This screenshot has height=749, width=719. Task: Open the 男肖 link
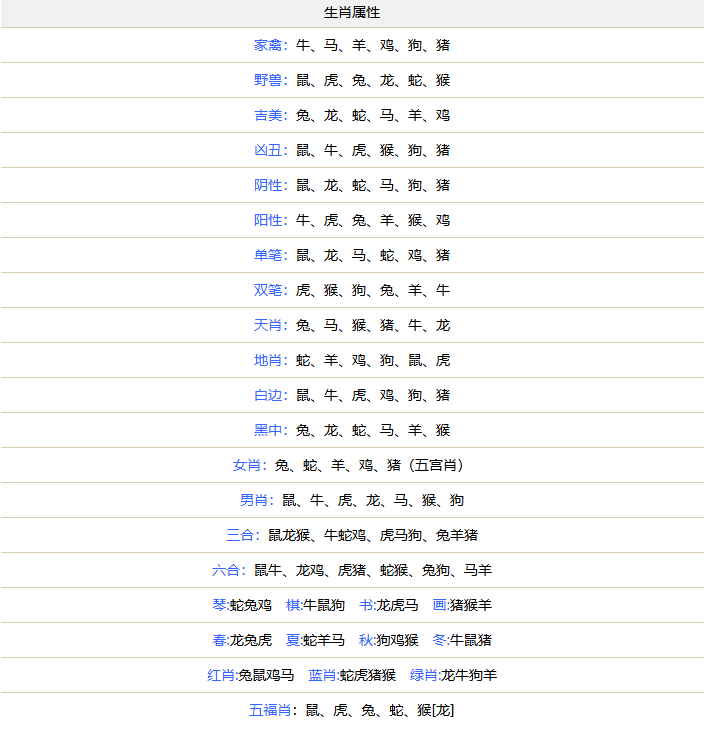tap(255, 500)
